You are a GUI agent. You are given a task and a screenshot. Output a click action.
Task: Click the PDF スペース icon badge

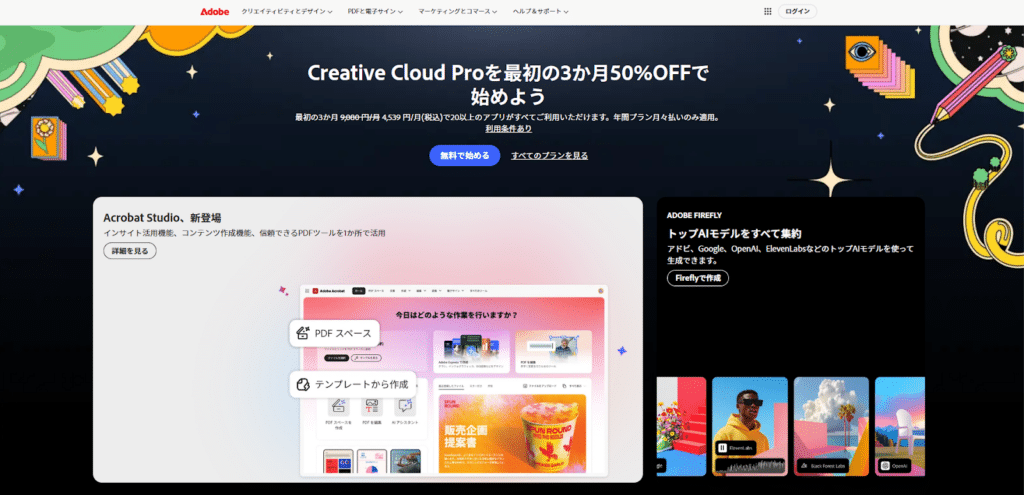(x=303, y=333)
